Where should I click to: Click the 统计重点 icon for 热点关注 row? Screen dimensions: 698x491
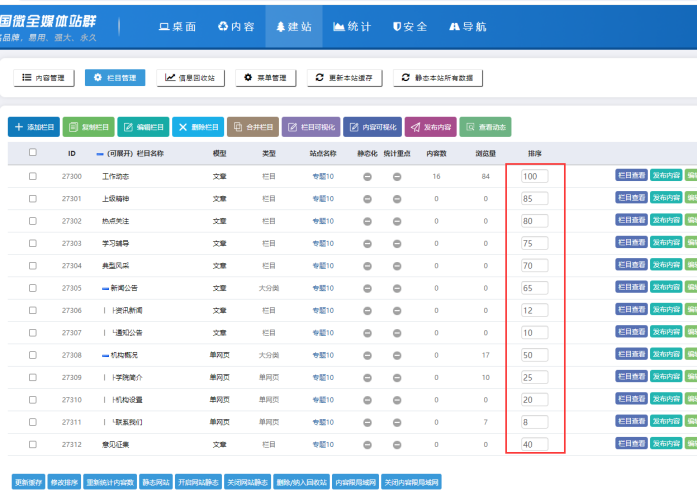coord(397,221)
